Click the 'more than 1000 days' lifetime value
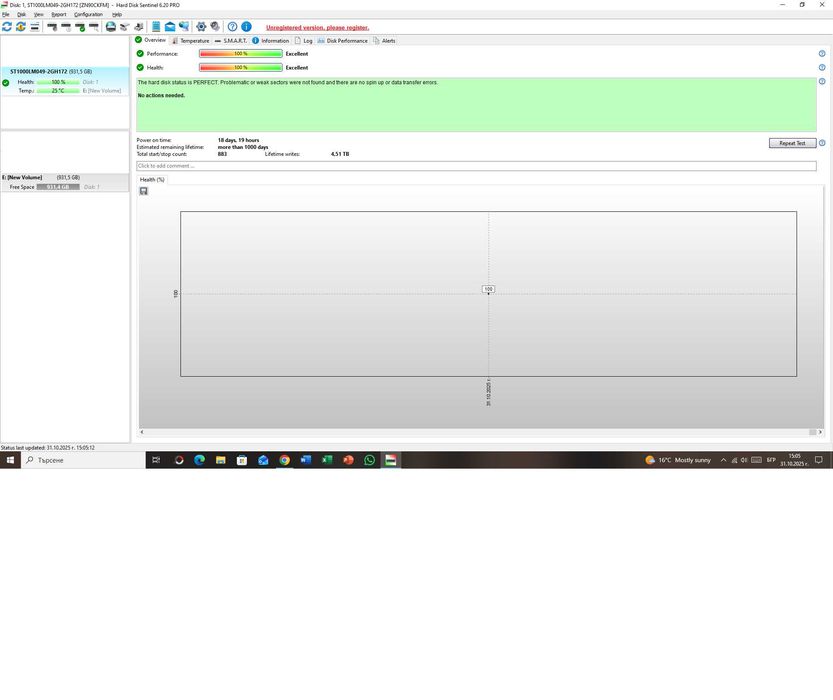Viewport: 833px width, 700px height. click(x=243, y=147)
